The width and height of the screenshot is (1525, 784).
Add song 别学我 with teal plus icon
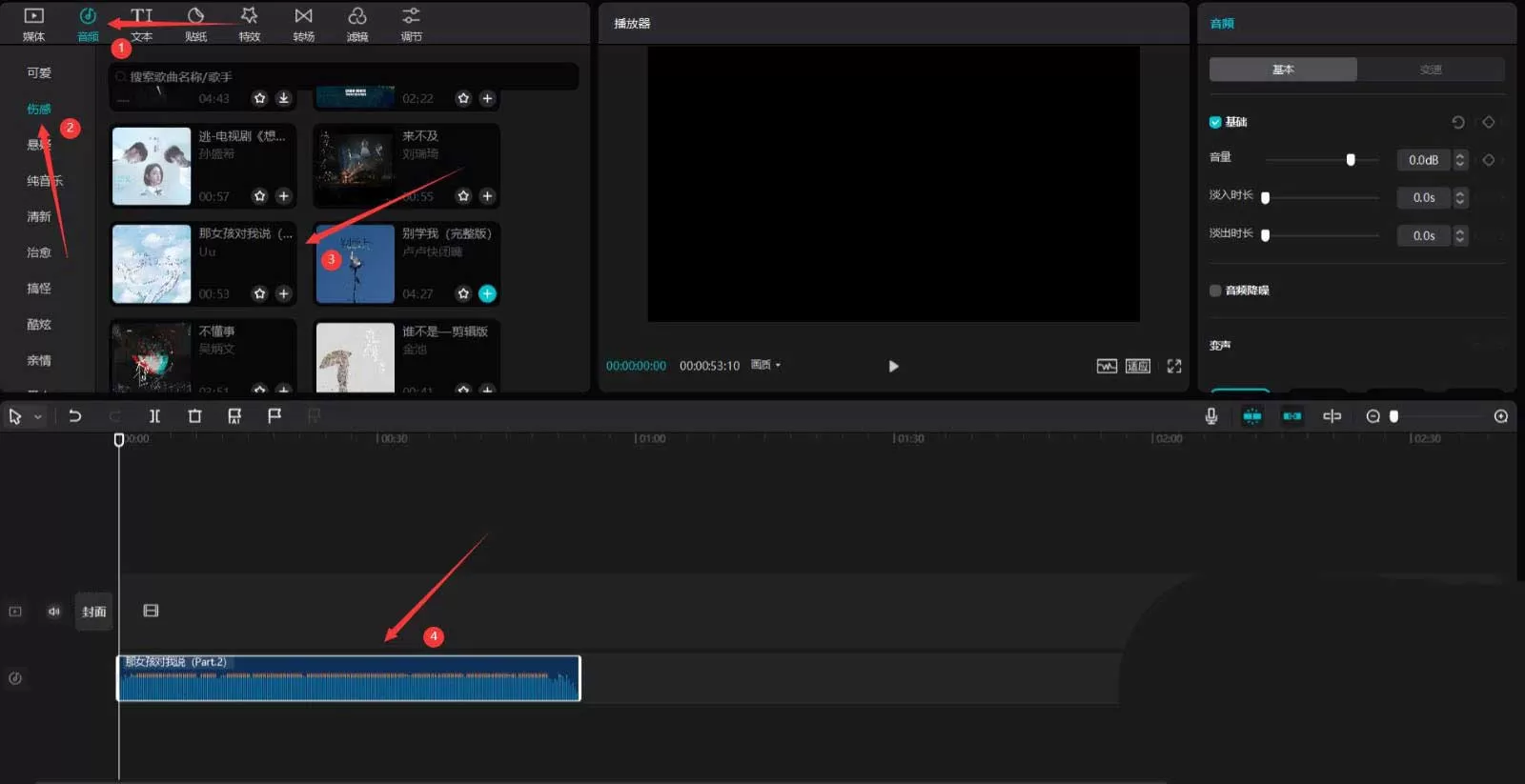pyautogui.click(x=487, y=293)
